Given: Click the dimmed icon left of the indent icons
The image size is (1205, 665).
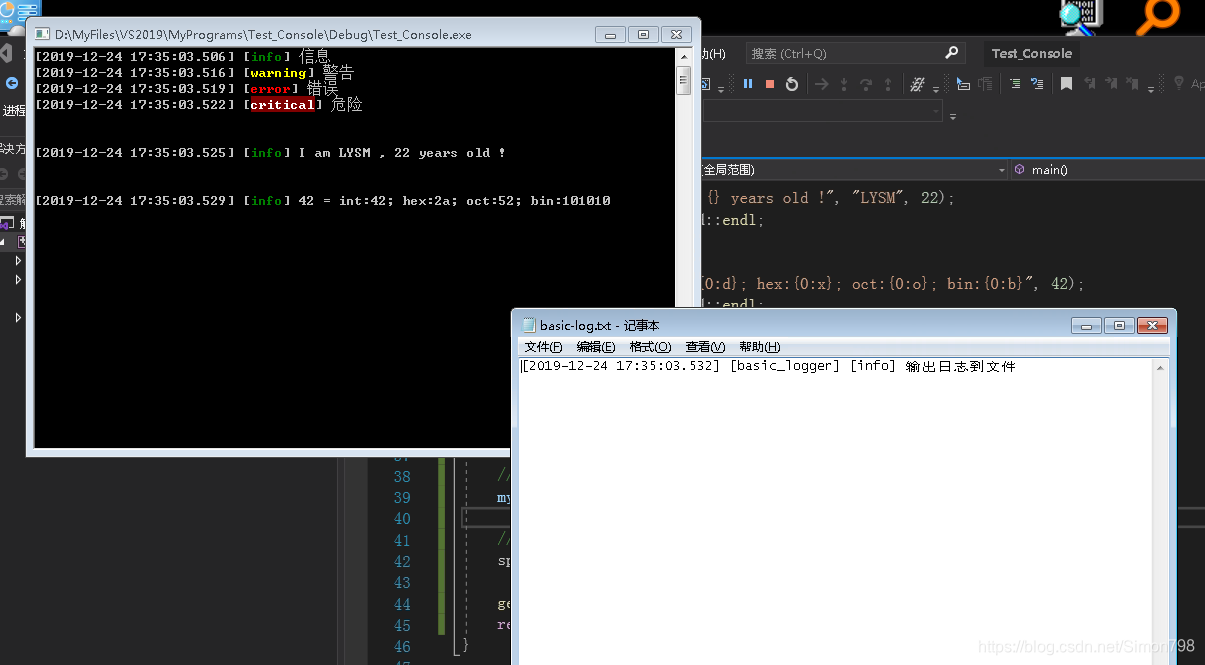Looking at the screenshot, I should click(x=986, y=84).
